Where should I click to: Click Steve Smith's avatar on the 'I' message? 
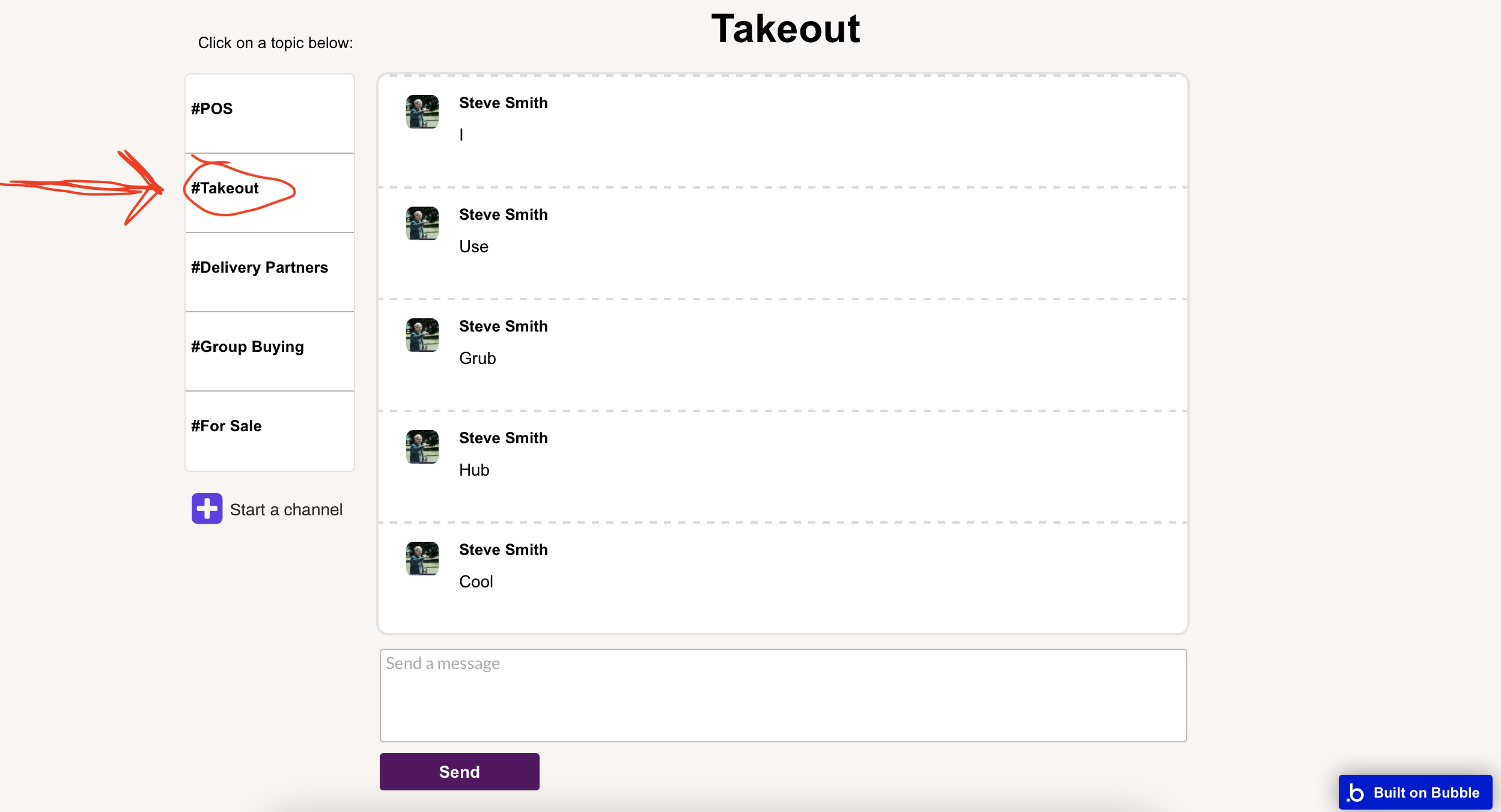[x=422, y=112]
